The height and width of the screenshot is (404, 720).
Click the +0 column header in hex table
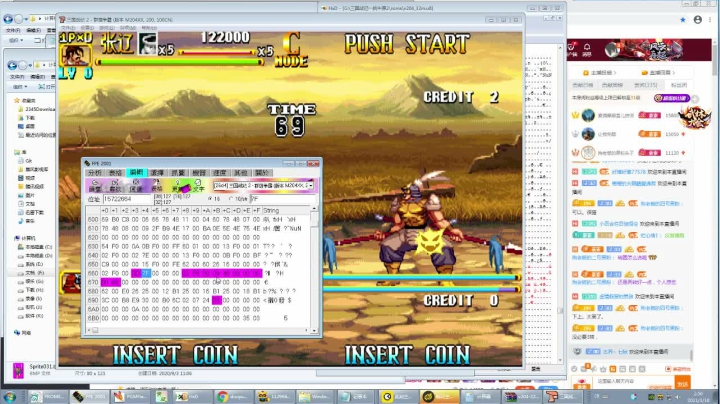click(x=105, y=210)
